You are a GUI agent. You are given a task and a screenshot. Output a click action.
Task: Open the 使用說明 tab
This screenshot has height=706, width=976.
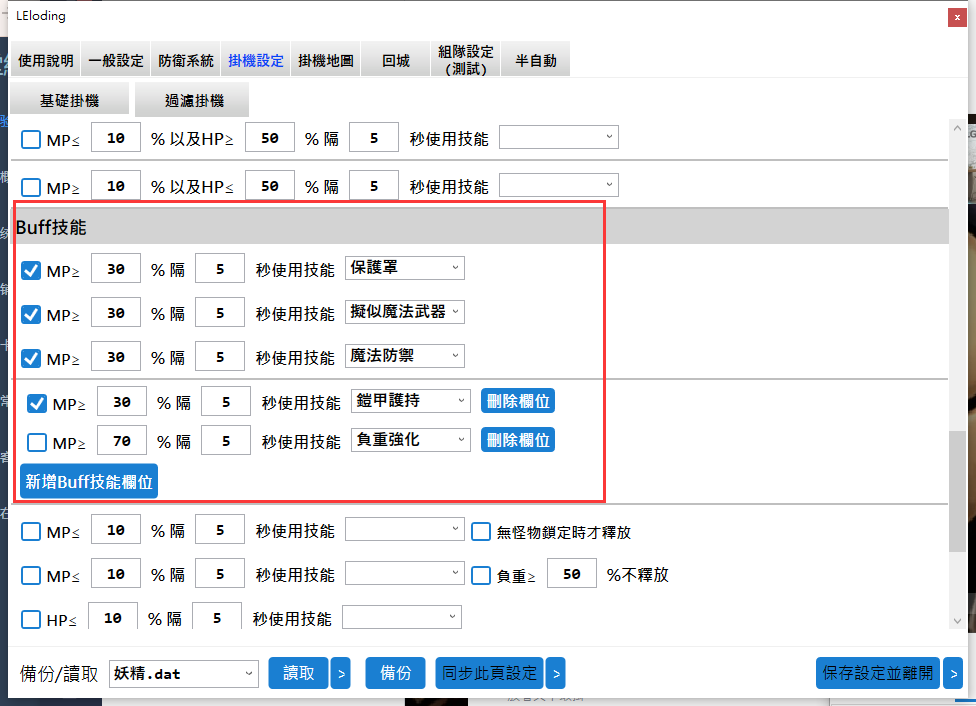[45, 60]
